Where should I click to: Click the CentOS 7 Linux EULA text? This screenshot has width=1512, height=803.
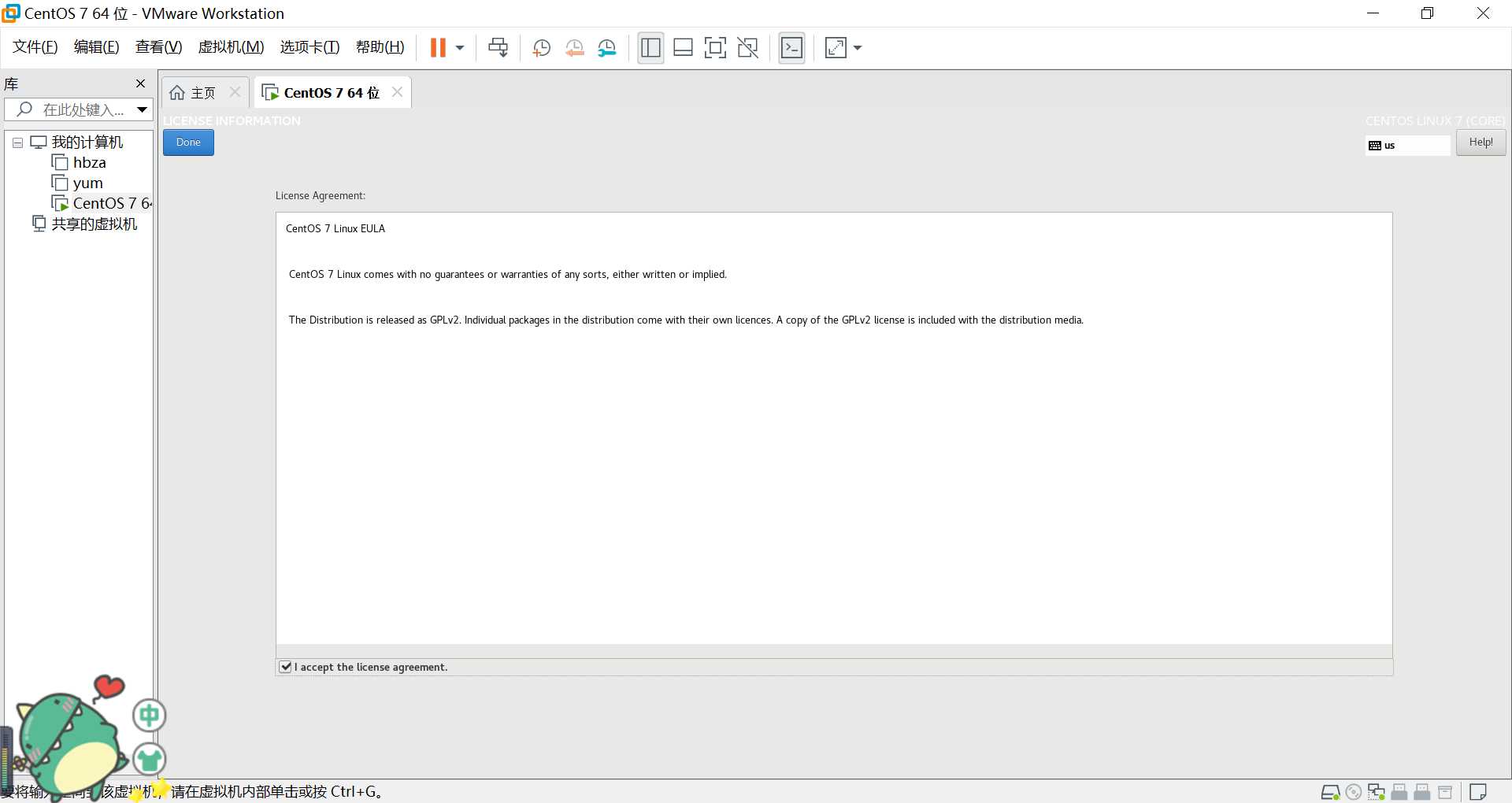[x=335, y=228]
